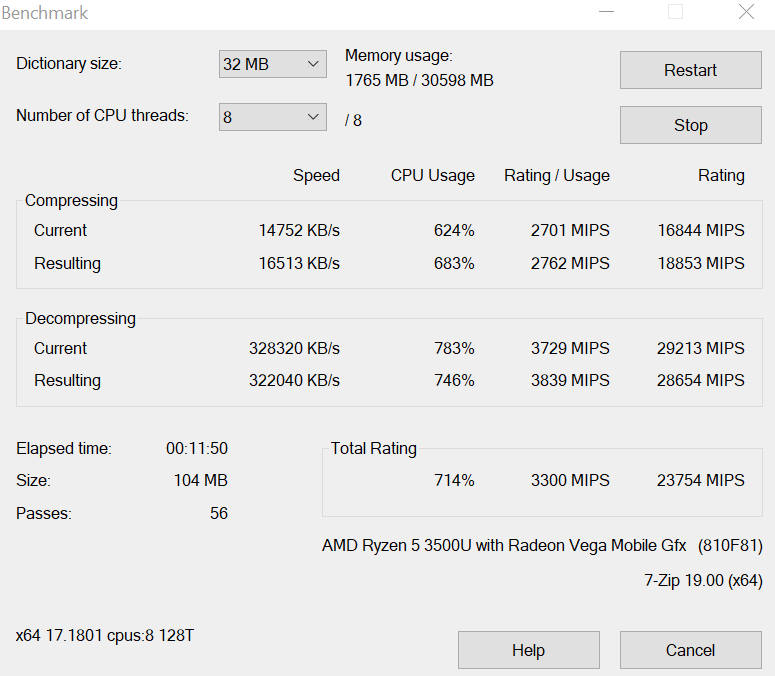
Task: Minimize the Benchmark dialog
Action: pyautogui.click(x=607, y=12)
